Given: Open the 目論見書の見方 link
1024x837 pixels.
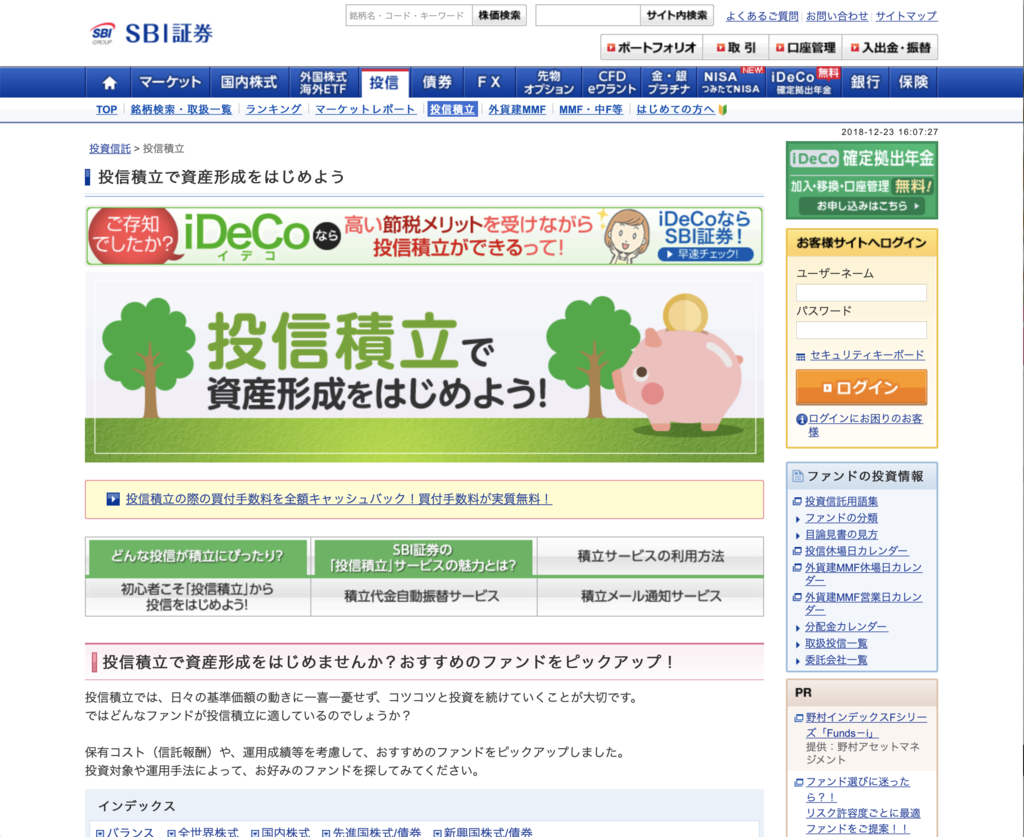Looking at the screenshot, I should [x=841, y=535].
